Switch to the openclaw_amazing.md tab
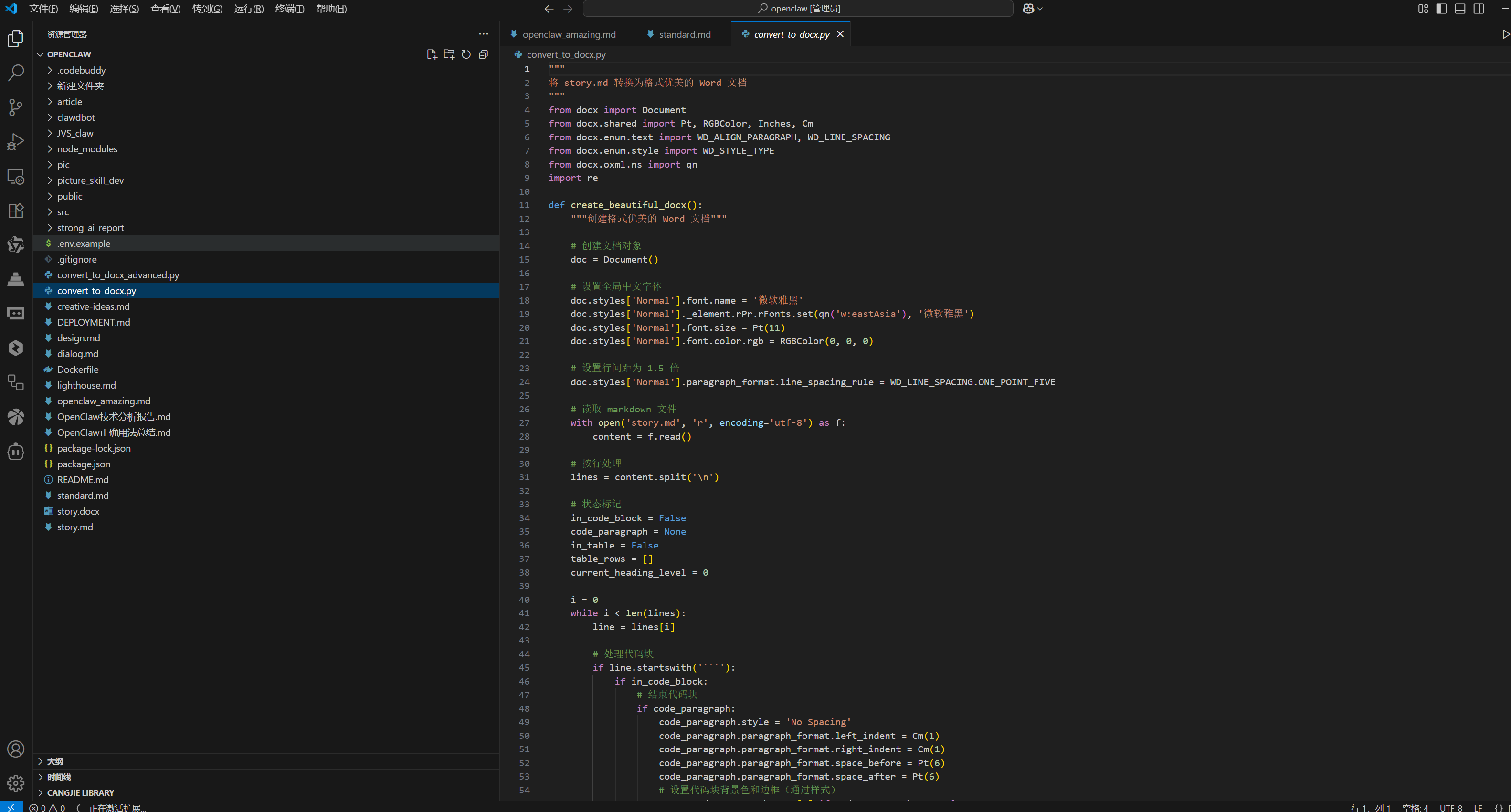The width and height of the screenshot is (1511, 812). 569,35
